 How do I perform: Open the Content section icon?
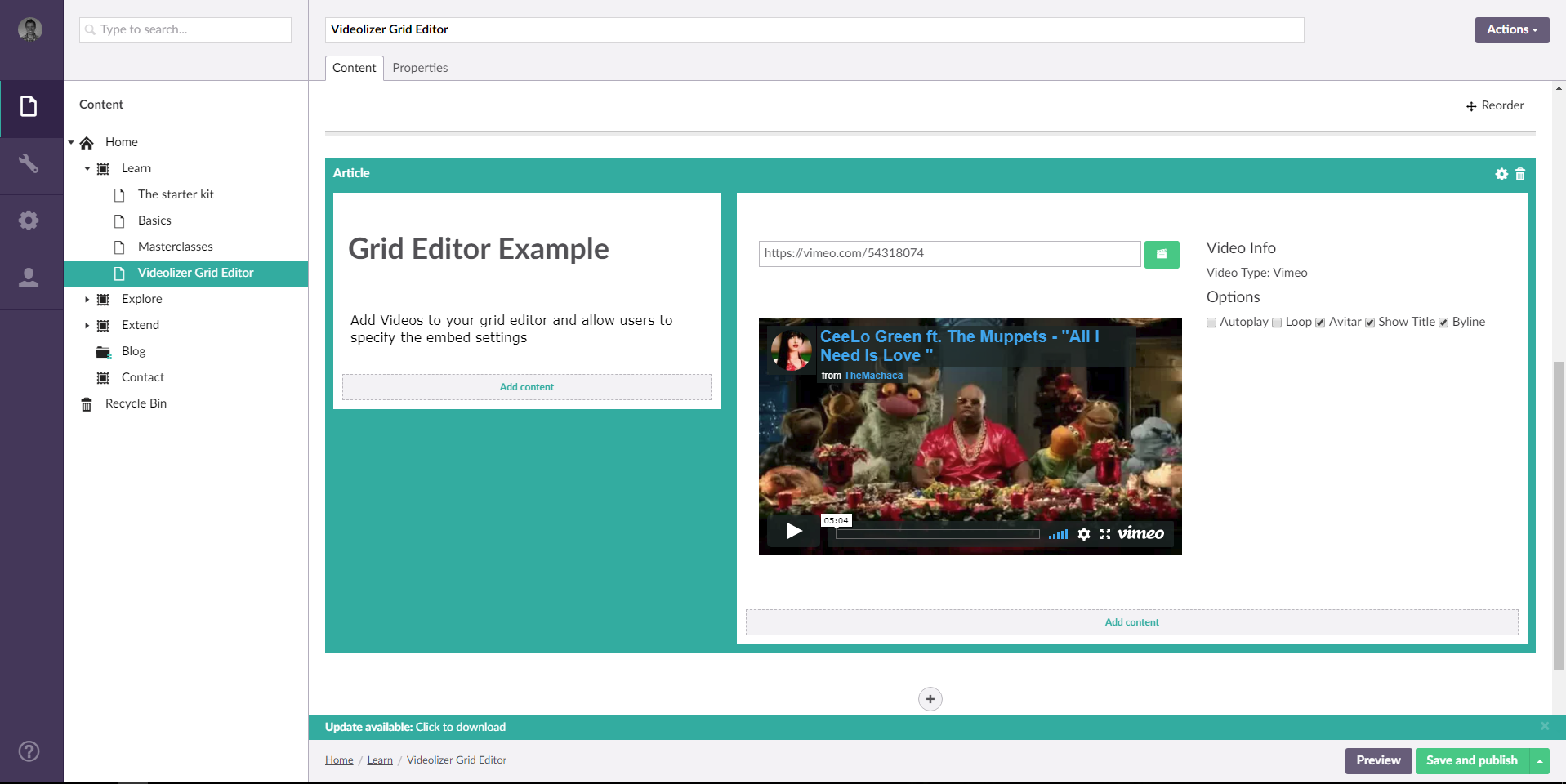coord(29,106)
